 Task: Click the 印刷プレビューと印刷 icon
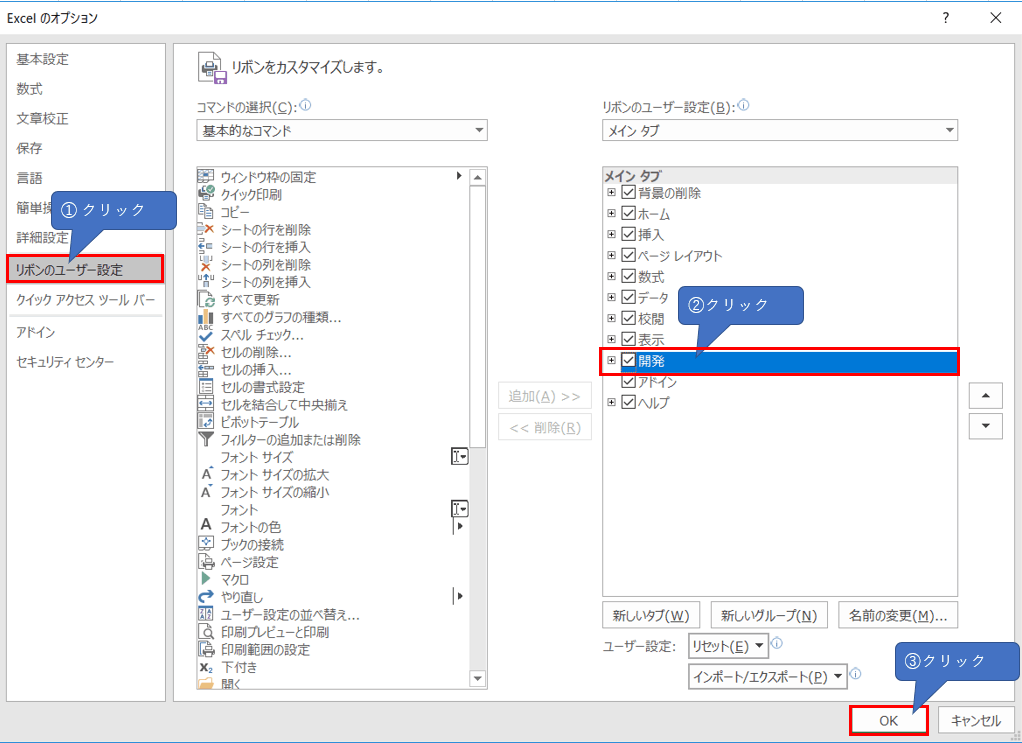tap(205, 632)
